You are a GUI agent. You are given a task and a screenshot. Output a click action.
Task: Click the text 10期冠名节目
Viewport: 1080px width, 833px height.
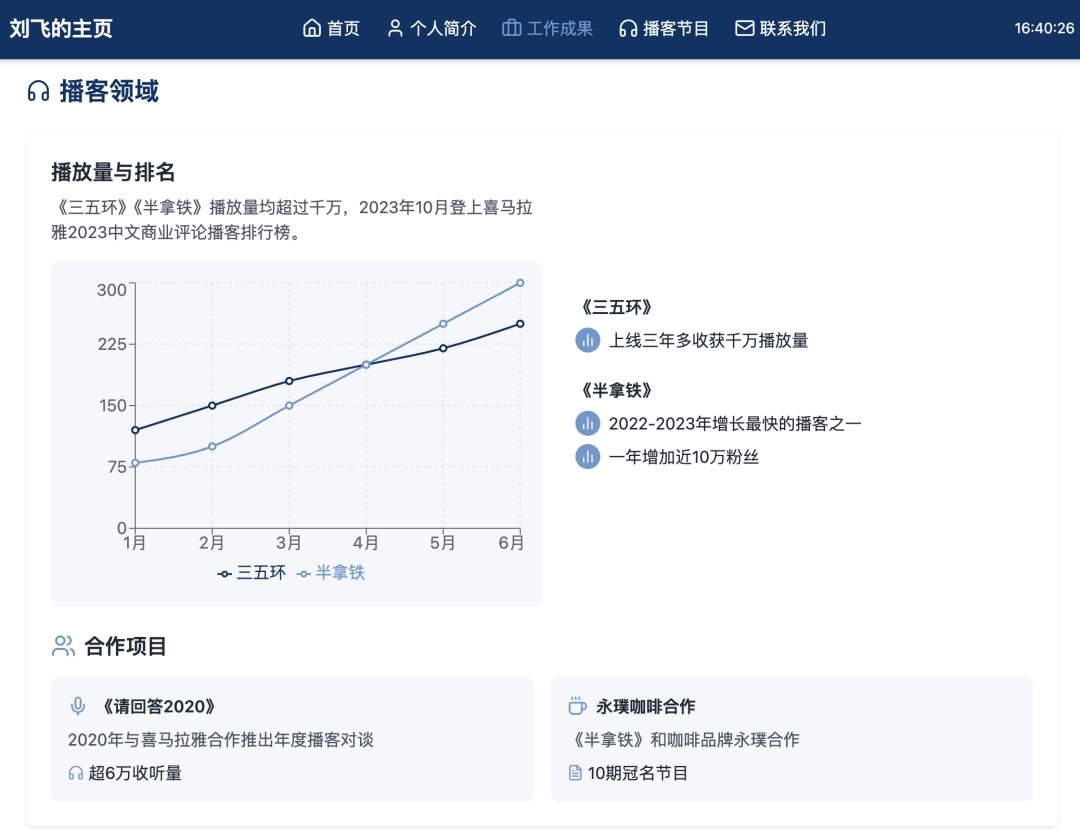(638, 773)
